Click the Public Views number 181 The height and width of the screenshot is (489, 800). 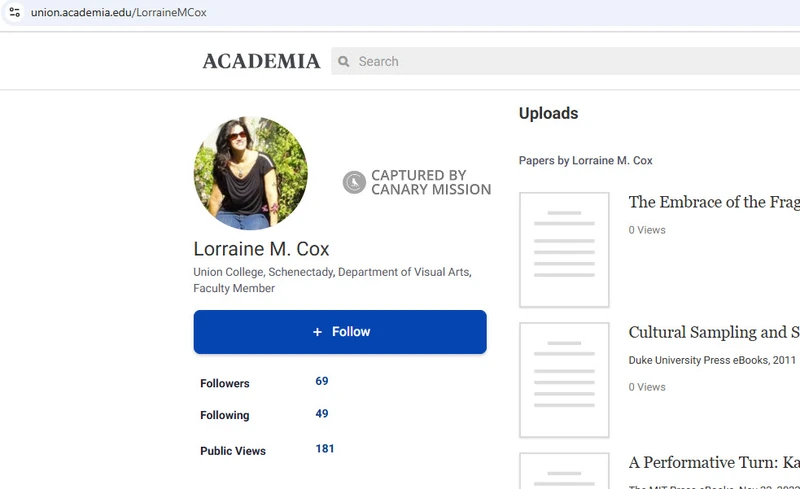click(325, 449)
